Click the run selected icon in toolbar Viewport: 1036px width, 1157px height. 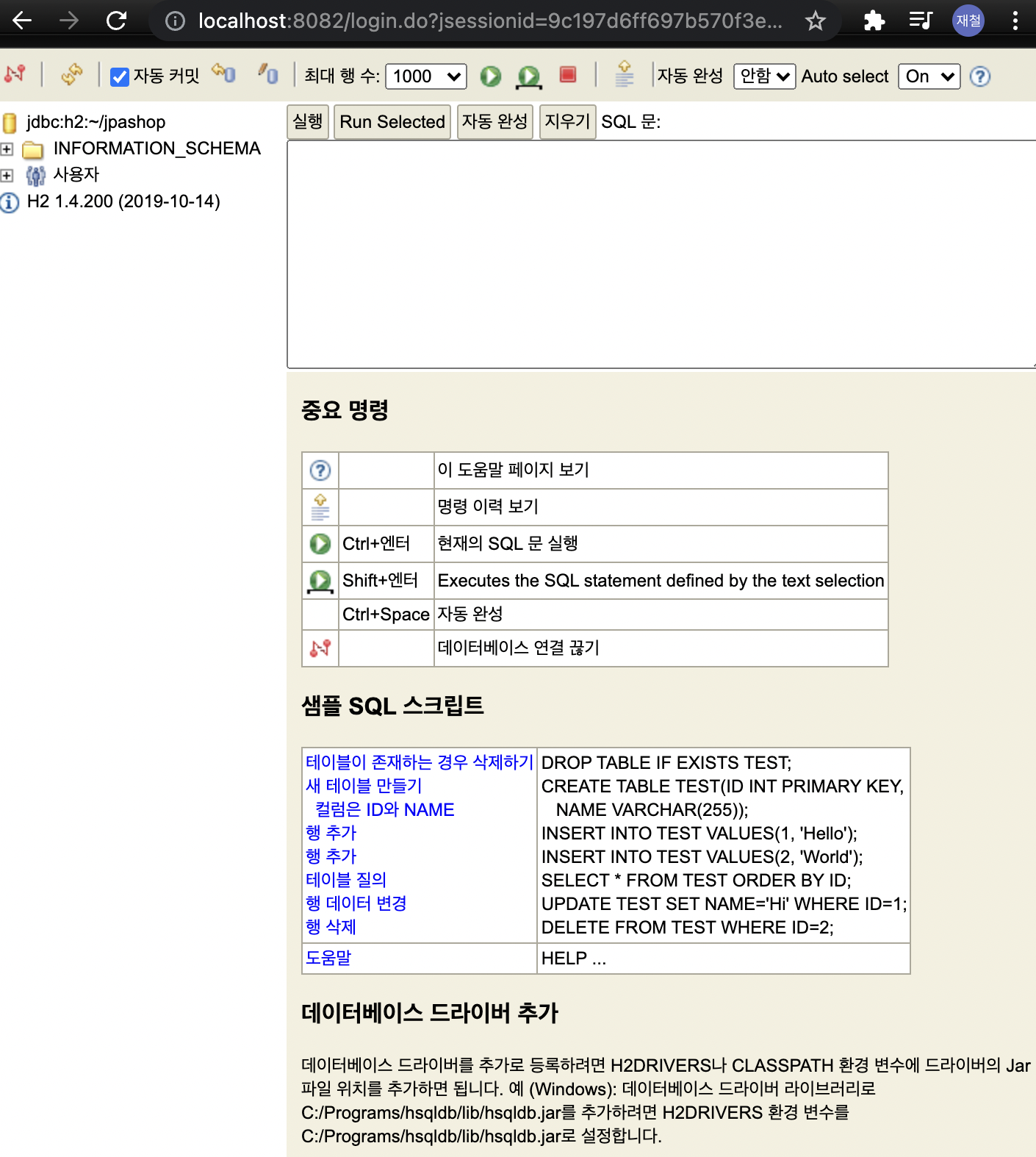pos(528,76)
